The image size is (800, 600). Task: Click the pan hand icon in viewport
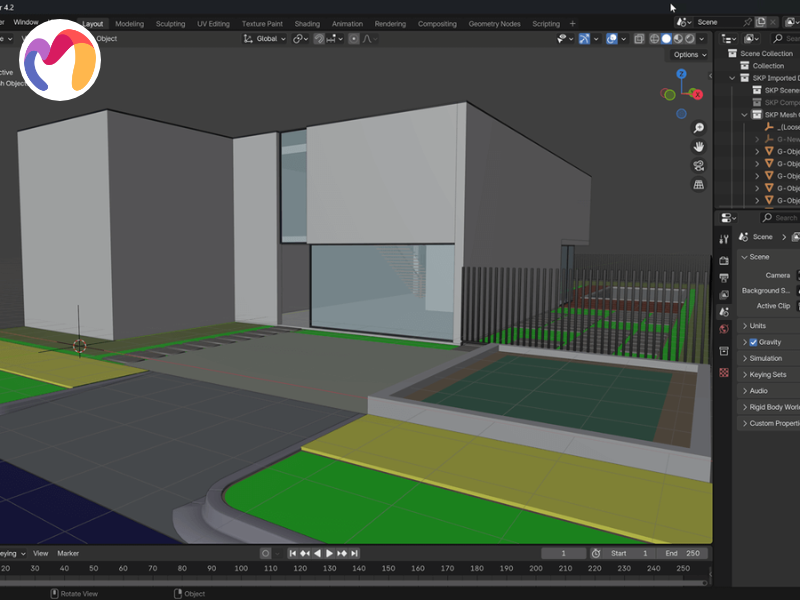point(699,147)
